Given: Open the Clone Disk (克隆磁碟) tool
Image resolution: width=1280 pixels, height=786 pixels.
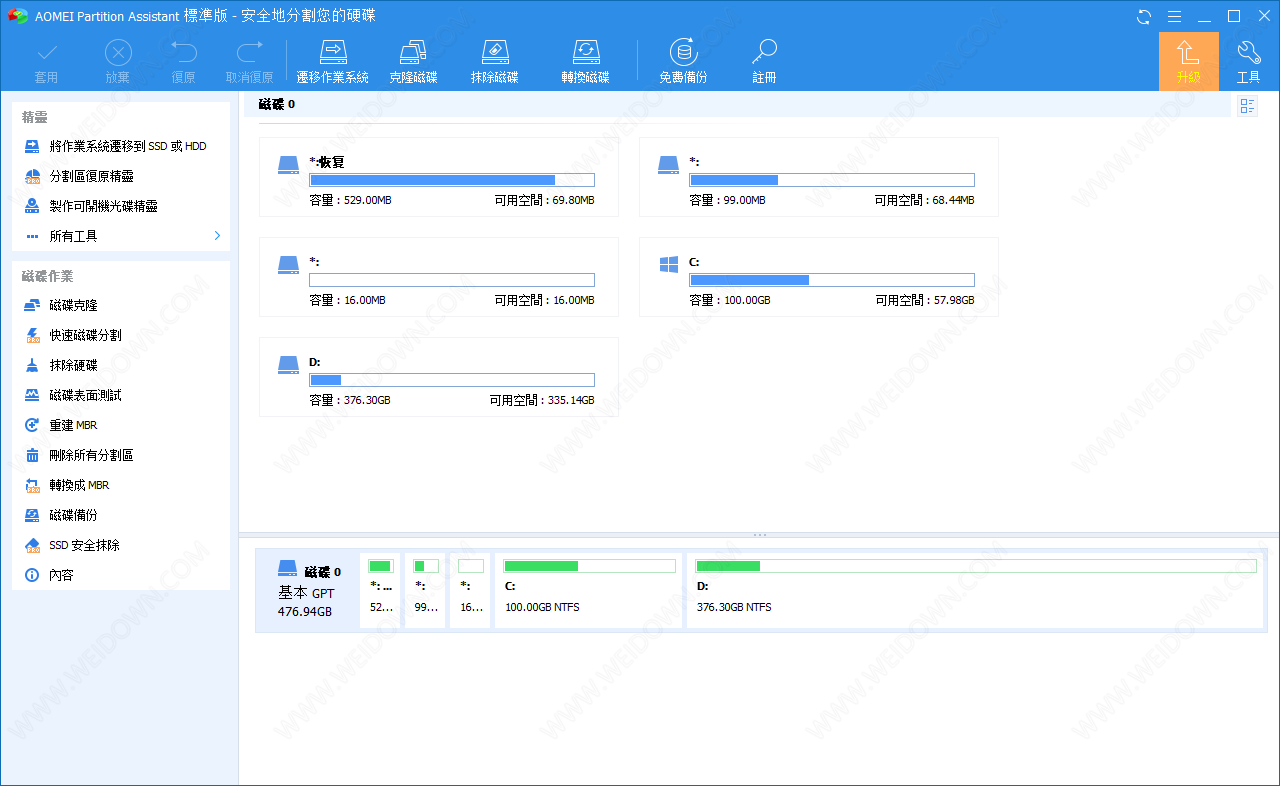Looking at the screenshot, I should click(x=413, y=61).
